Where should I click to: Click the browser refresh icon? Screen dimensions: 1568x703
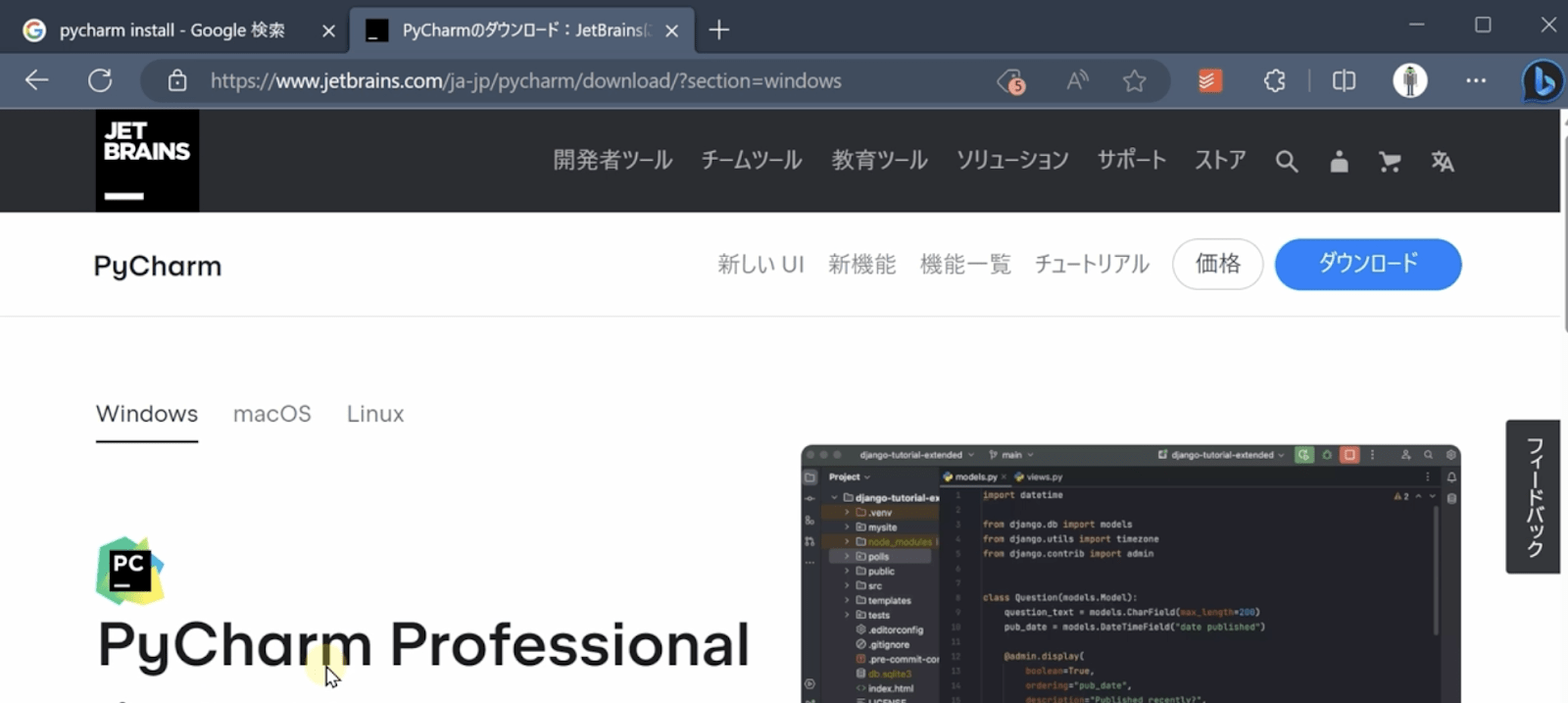point(100,80)
